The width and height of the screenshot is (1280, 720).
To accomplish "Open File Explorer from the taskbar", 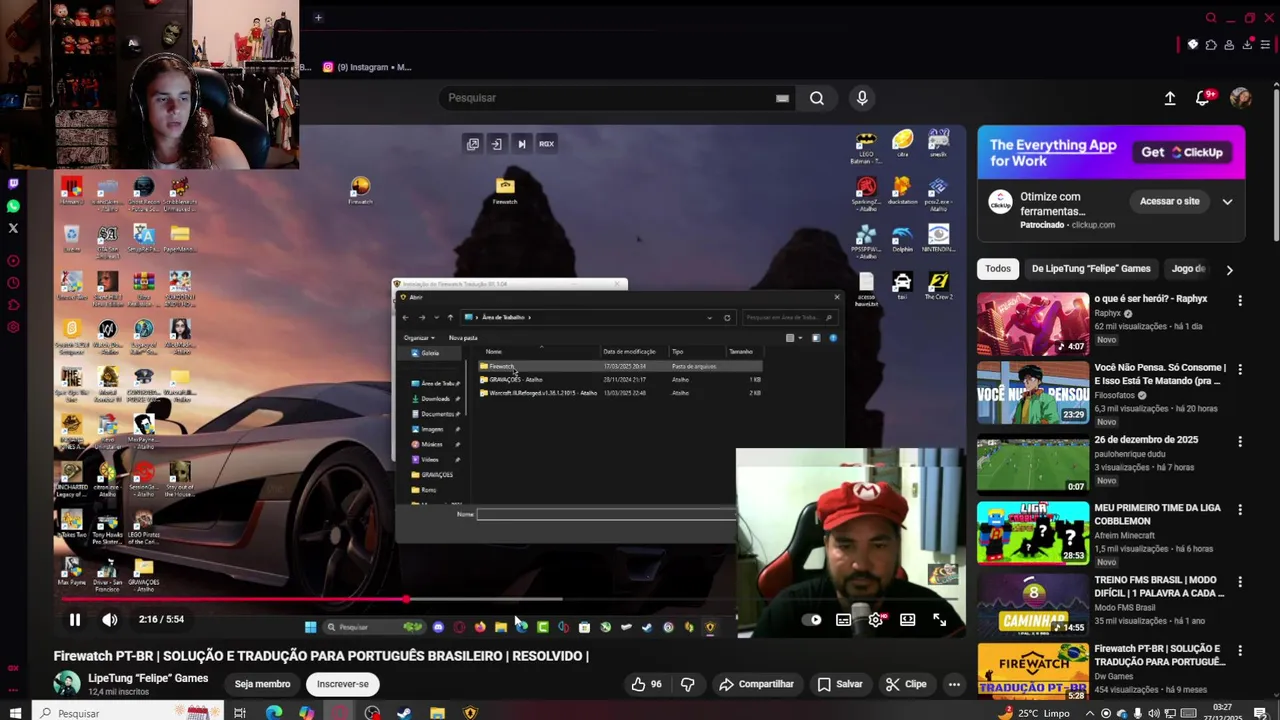I will coord(437,713).
